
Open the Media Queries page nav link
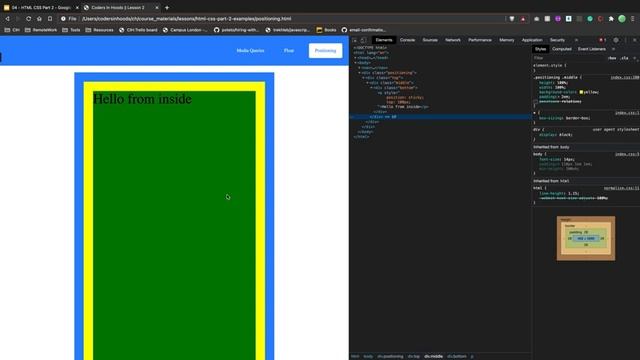250,51
